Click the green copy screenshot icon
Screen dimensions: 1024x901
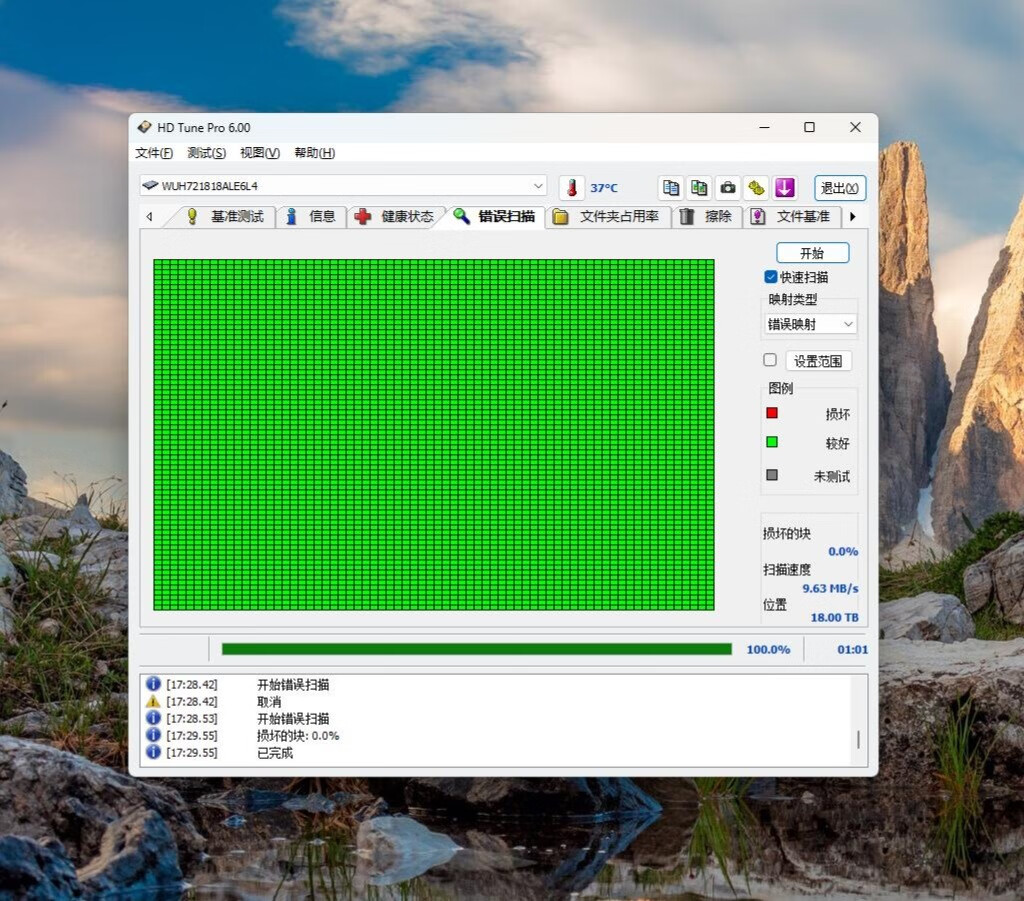click(699, 188)
